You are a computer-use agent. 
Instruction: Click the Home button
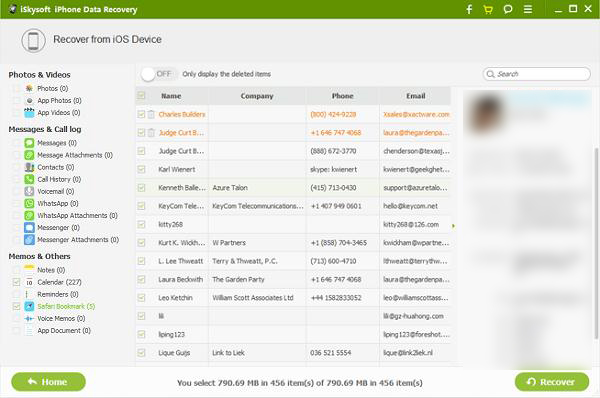pyautogui.click(x=49, y=382)
